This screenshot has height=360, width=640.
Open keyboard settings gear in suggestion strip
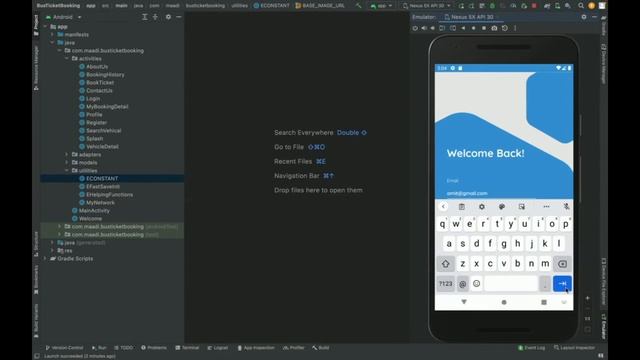click(482, 207)
